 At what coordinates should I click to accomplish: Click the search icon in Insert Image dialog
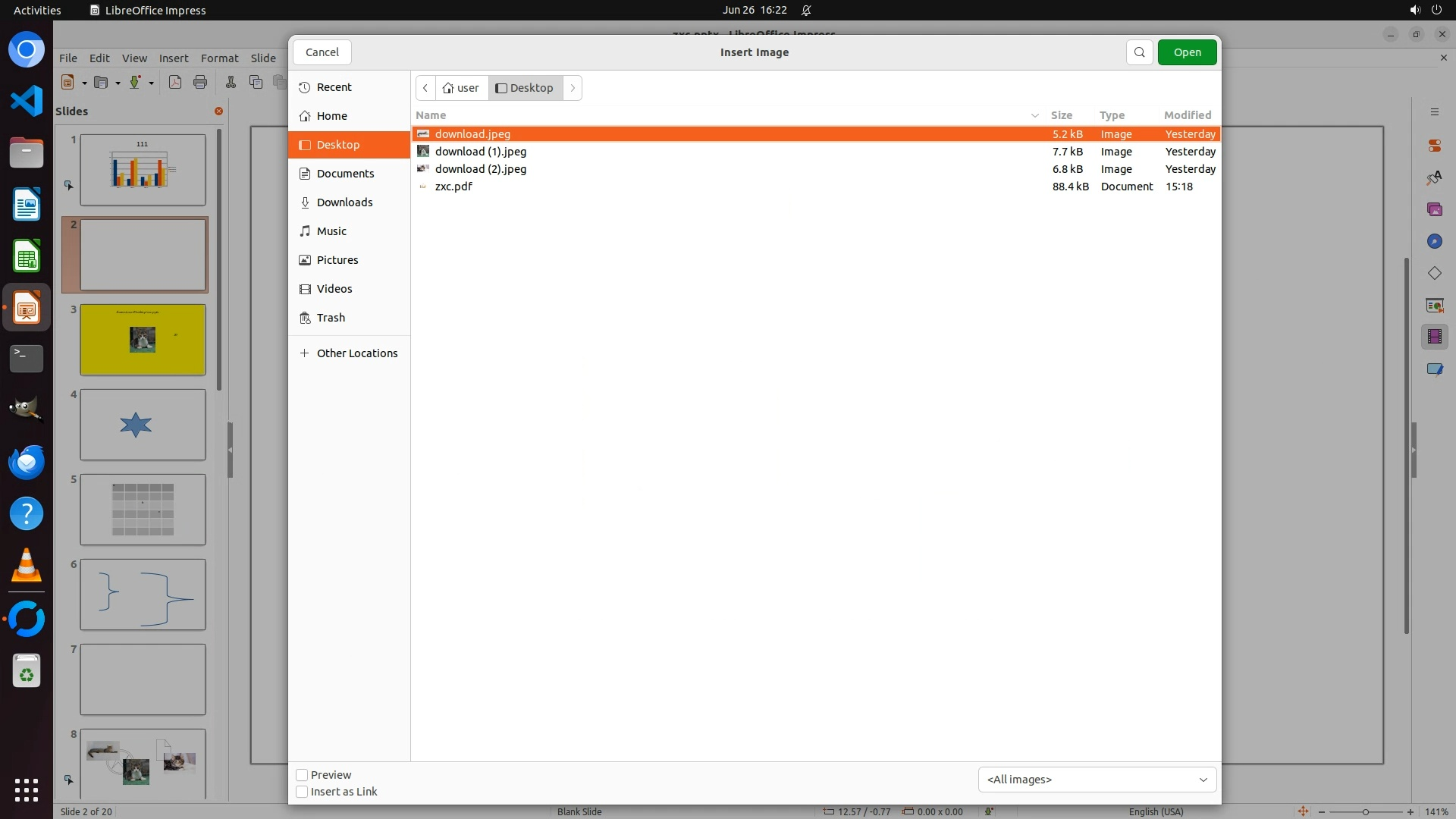click(1139, 52)
